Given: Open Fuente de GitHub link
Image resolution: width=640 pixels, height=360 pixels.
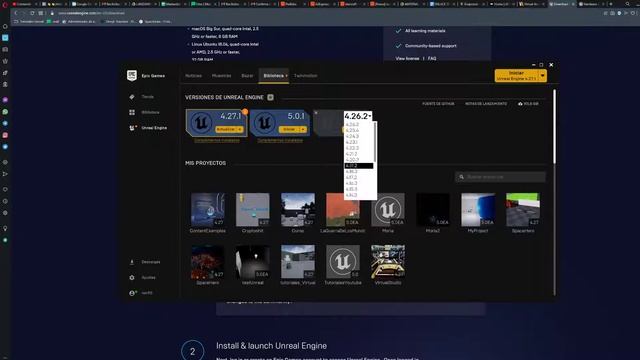Looking at the screenshot, I should (438, 104).
